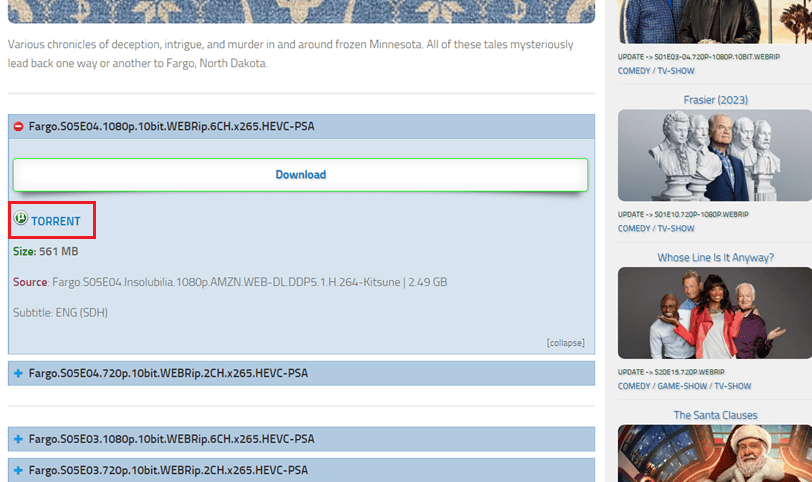Viewport: 812px width, 482px height.
Task: Open the TORRENT link
Action: pyautogui.click(x=55, y=221)
